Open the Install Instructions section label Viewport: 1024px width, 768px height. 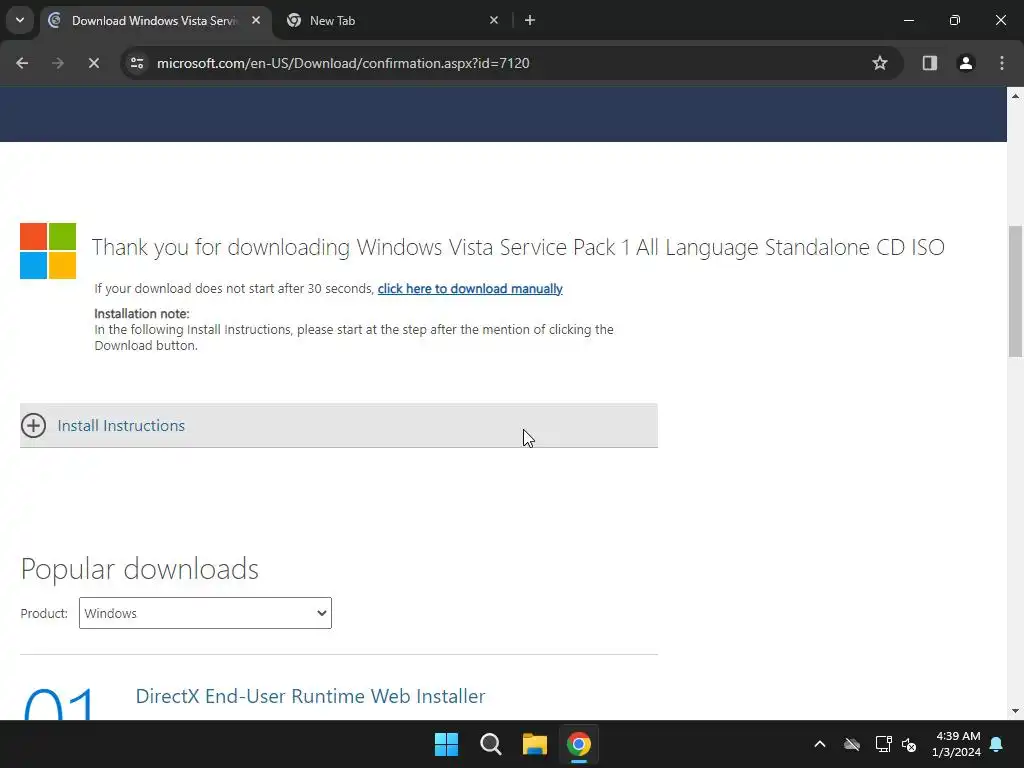tap(121, 426)
